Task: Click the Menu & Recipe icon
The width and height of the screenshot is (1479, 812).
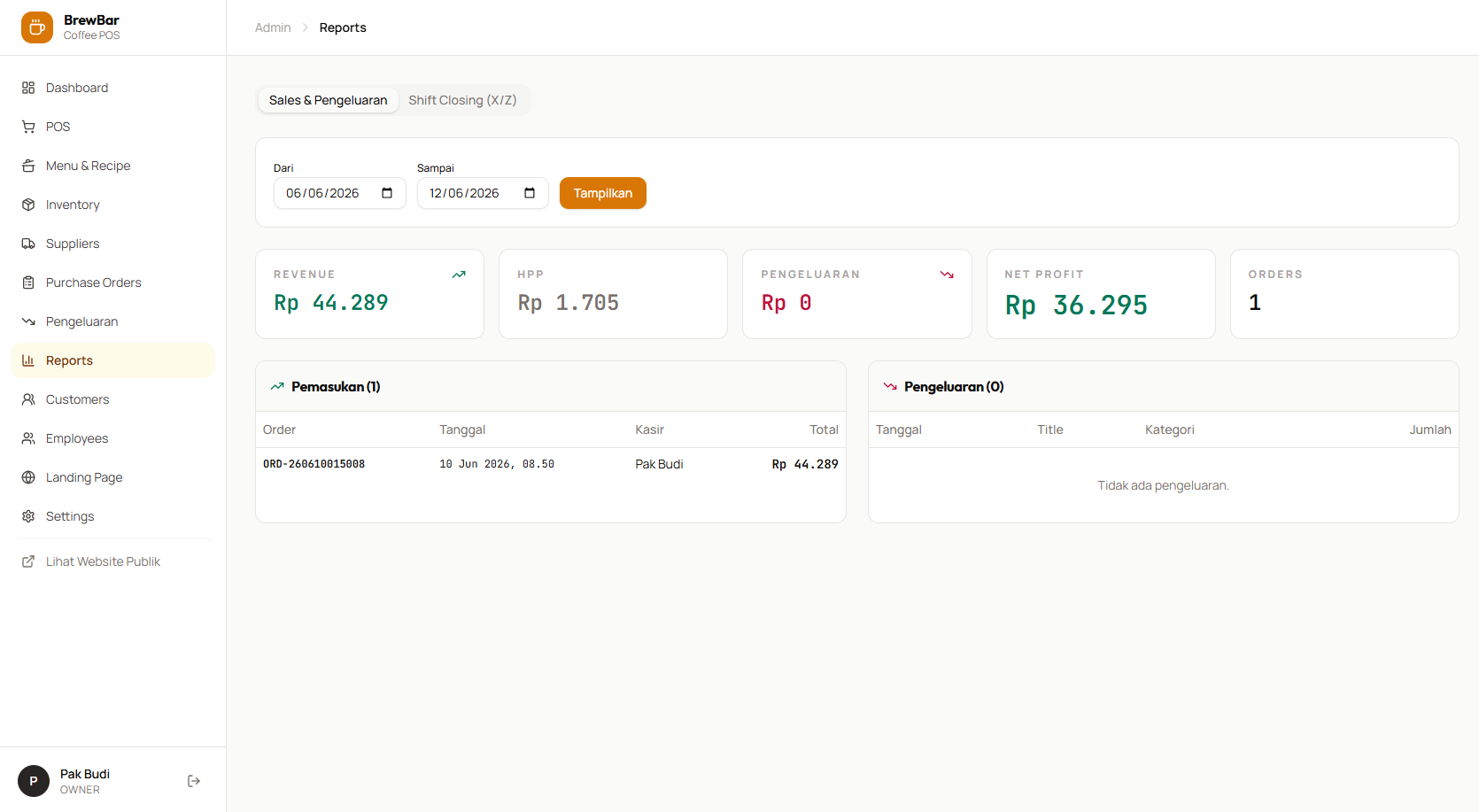Action: (x=28, y=166)
